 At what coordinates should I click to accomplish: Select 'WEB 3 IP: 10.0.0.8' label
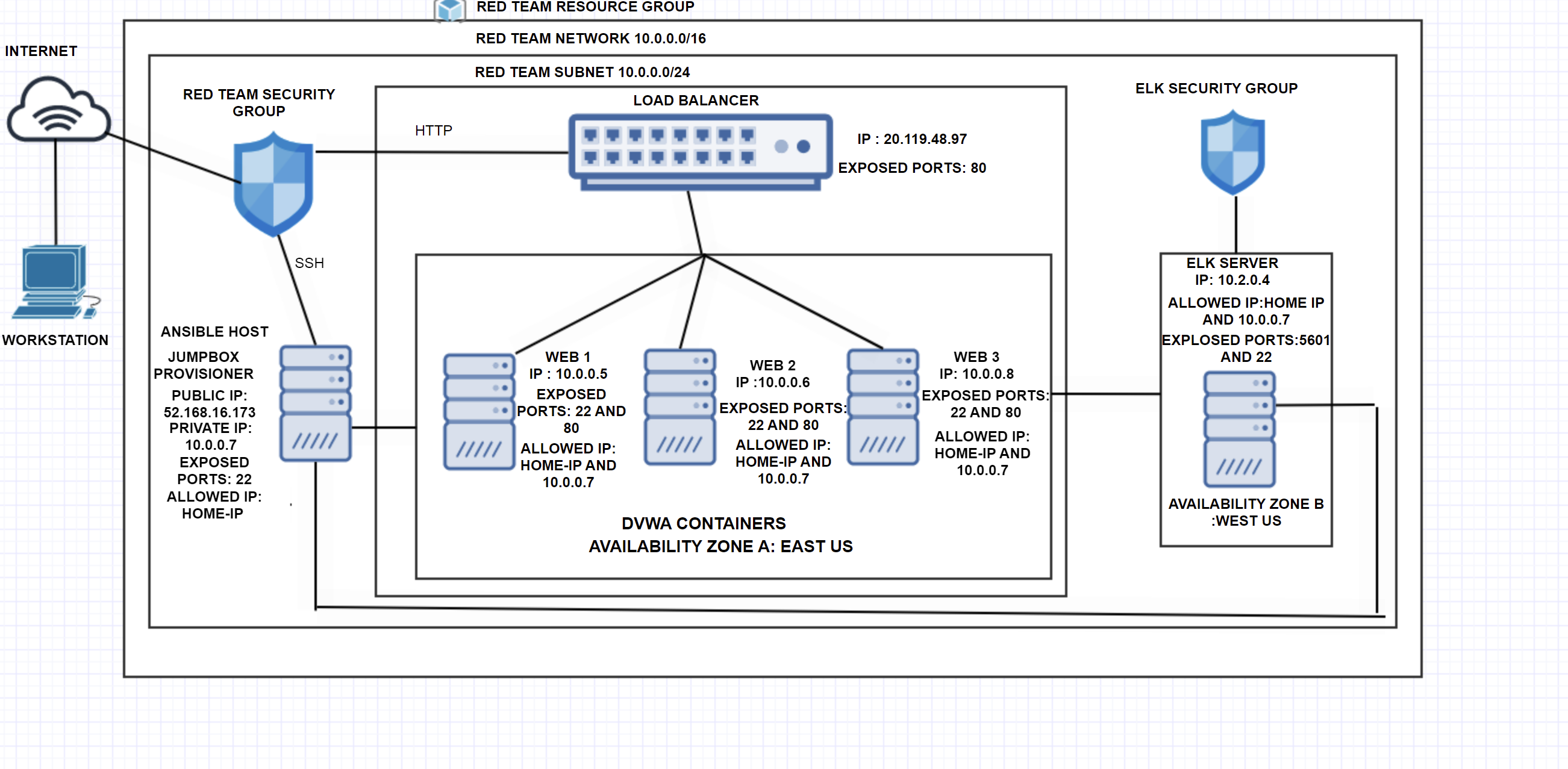[976, 365]
